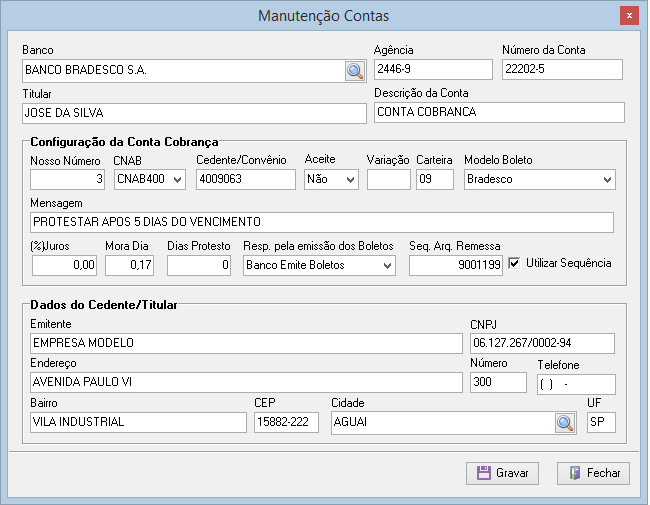Click the Gravar save button
650x505 pixels.
click(502, 473)
